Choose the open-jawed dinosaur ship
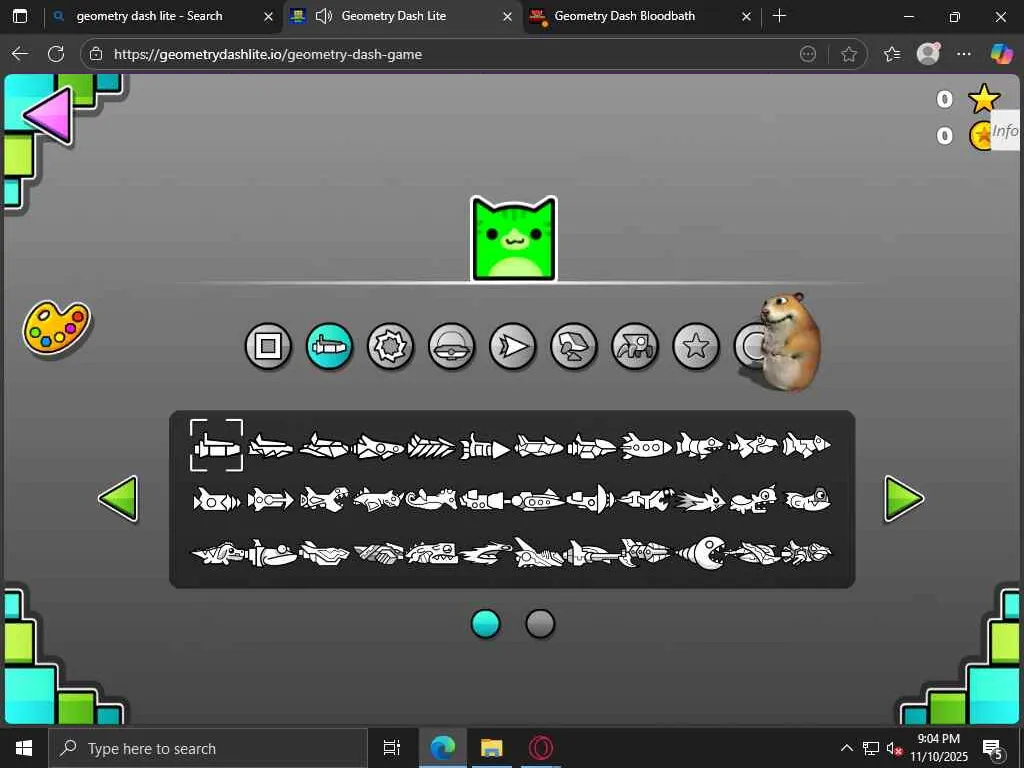The height and width of the screenshot is (768, 1024). tap(324, 500)
